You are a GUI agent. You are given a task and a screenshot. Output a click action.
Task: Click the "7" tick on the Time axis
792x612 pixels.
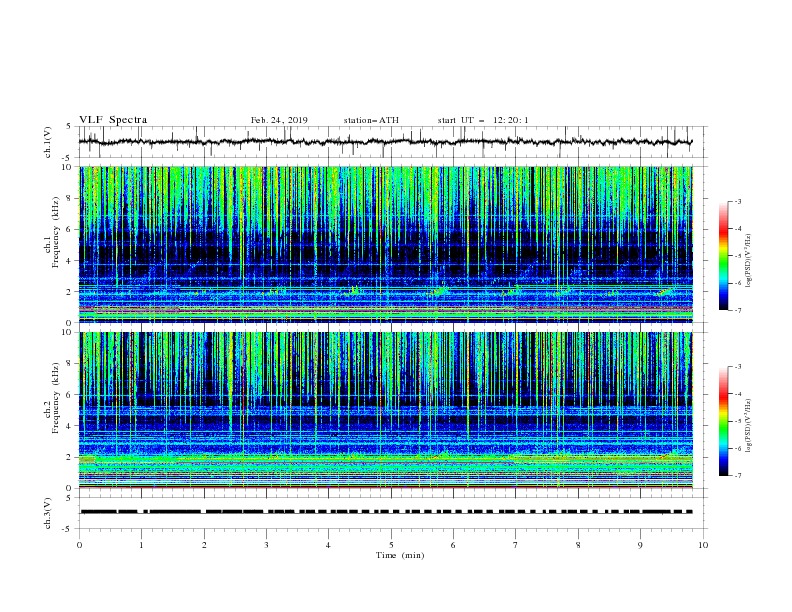[x=516, y=545]
